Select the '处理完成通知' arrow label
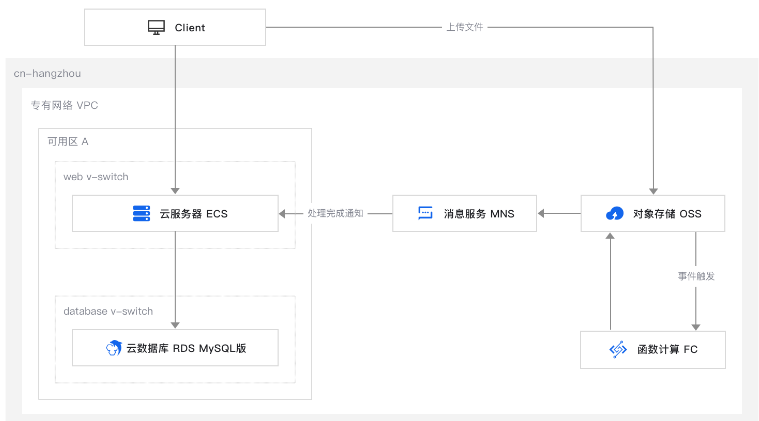This screenshot has width=759, height=421. point(335,213)
